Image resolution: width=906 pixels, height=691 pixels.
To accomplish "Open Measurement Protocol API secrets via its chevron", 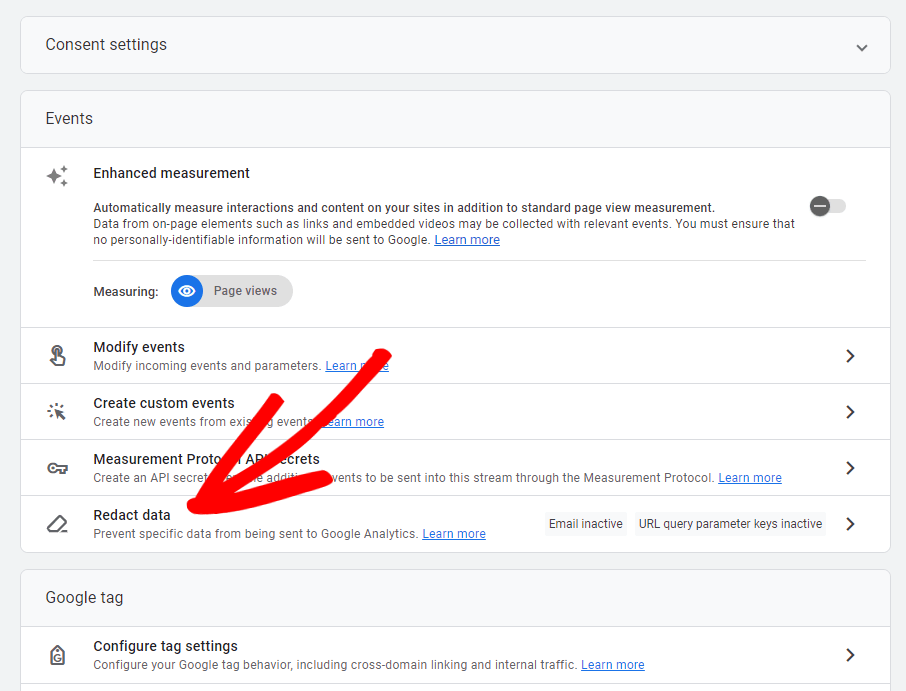I will tap(849, 467).
